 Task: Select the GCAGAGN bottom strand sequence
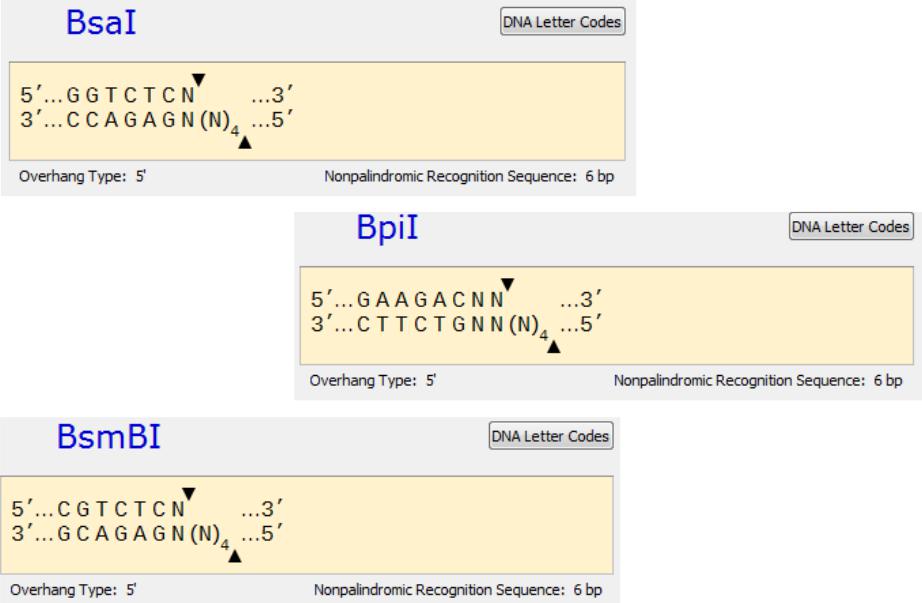pos(121,534)
